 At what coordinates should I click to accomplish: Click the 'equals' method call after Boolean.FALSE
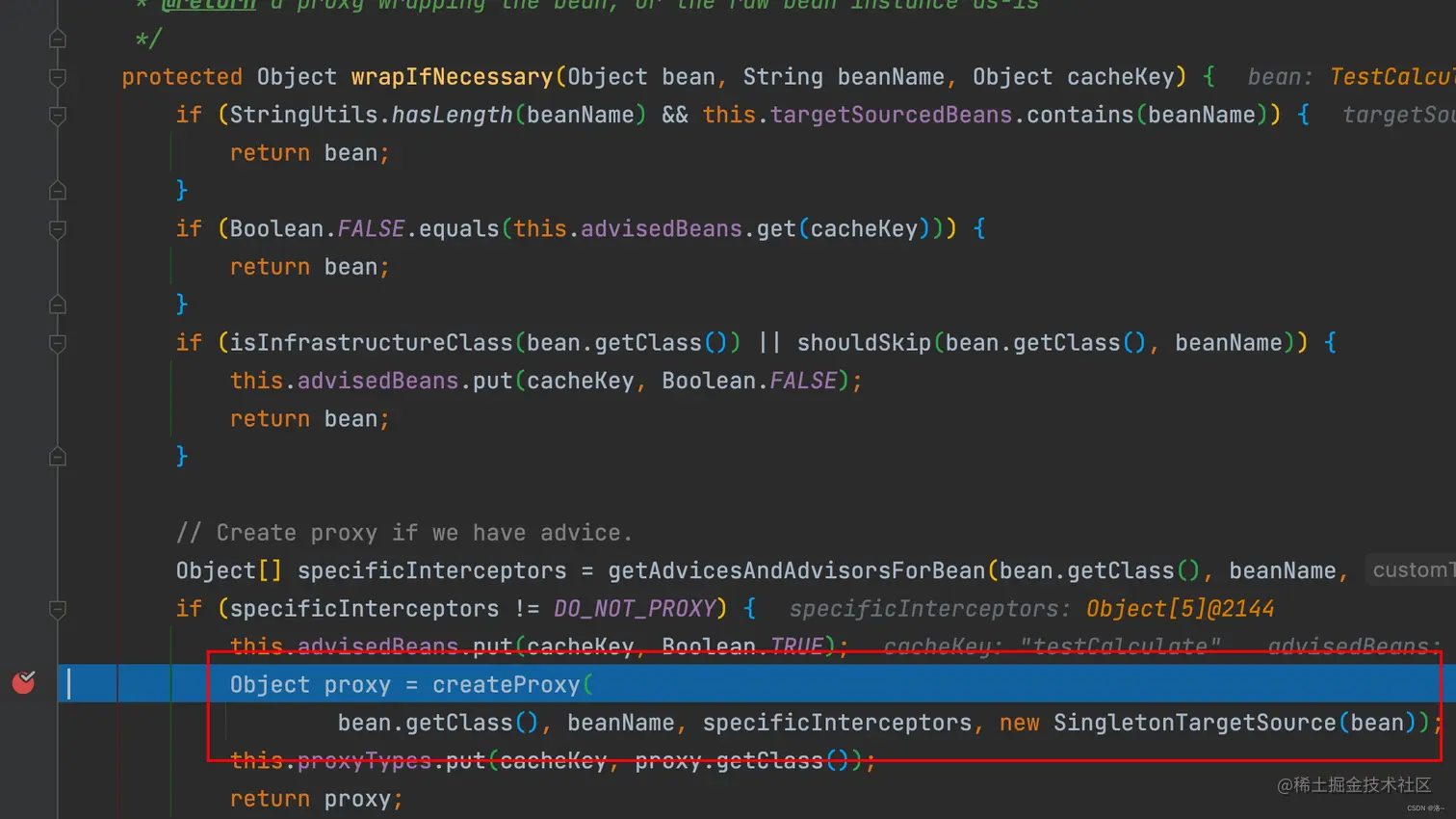pyautogui.click(x=458, y=229)
